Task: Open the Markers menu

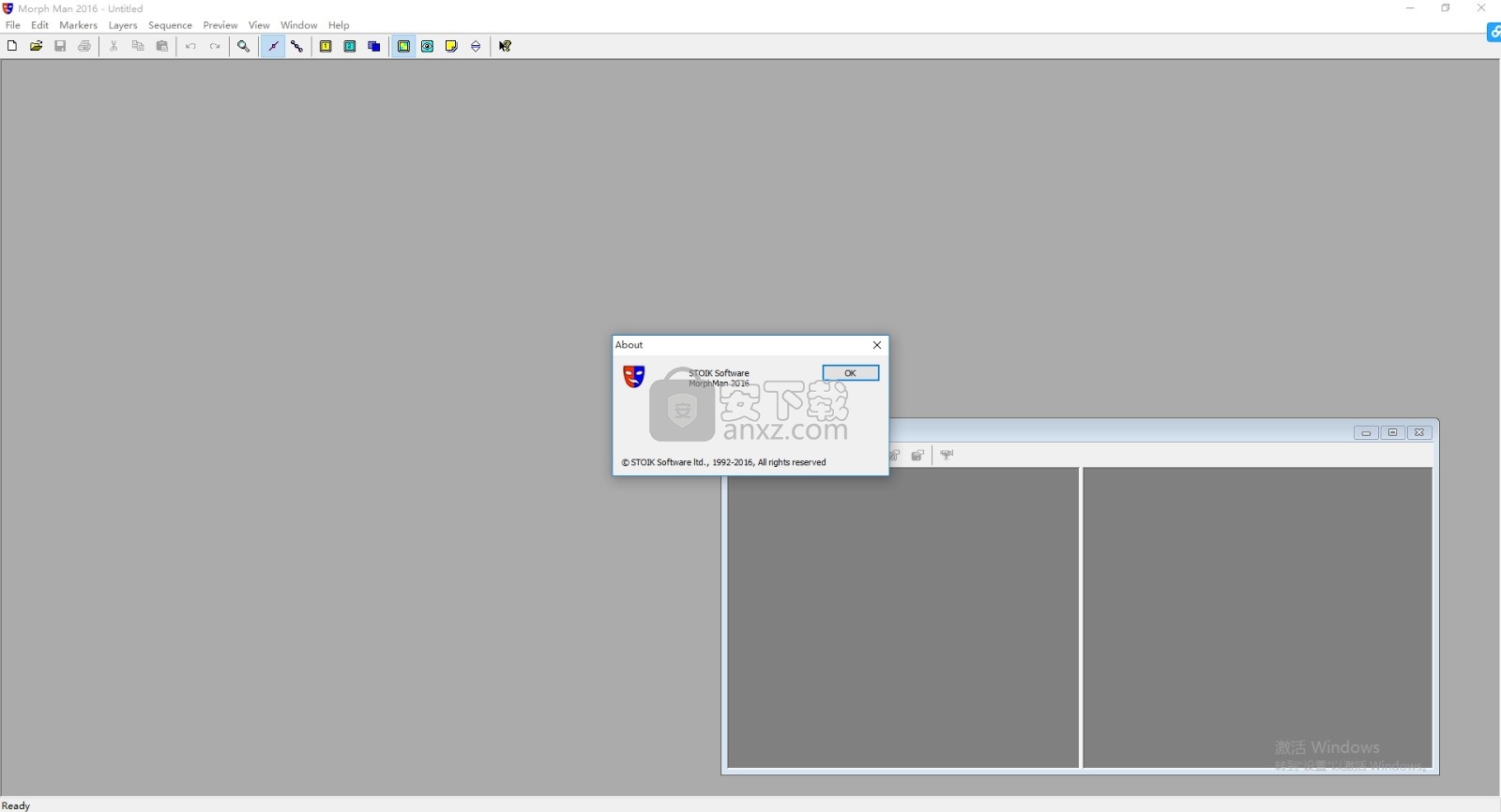Action: tap(79, 25)
